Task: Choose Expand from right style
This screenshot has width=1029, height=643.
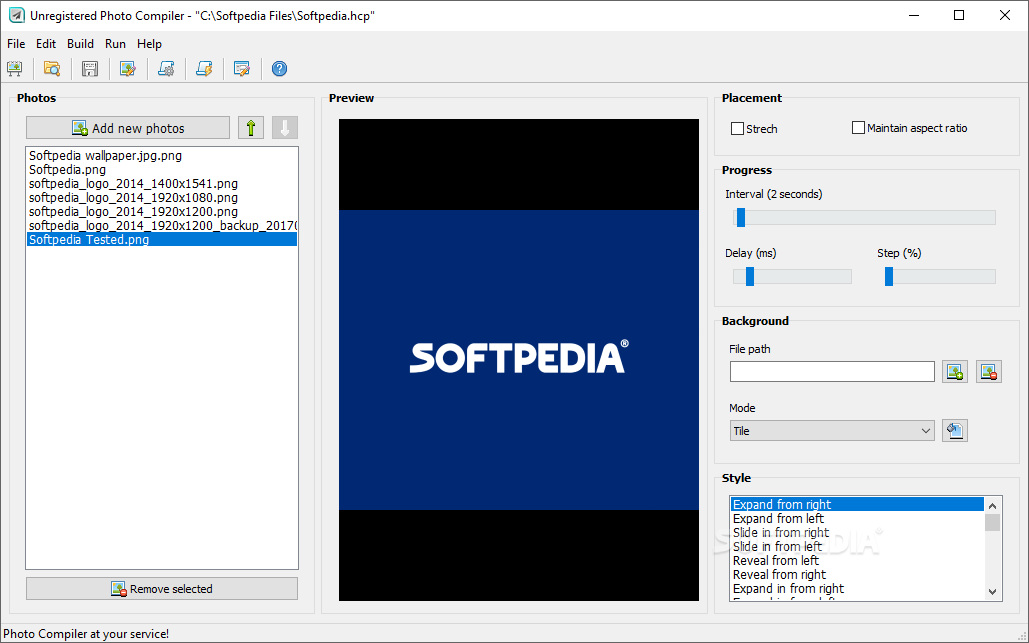Action: coord(857,504)
